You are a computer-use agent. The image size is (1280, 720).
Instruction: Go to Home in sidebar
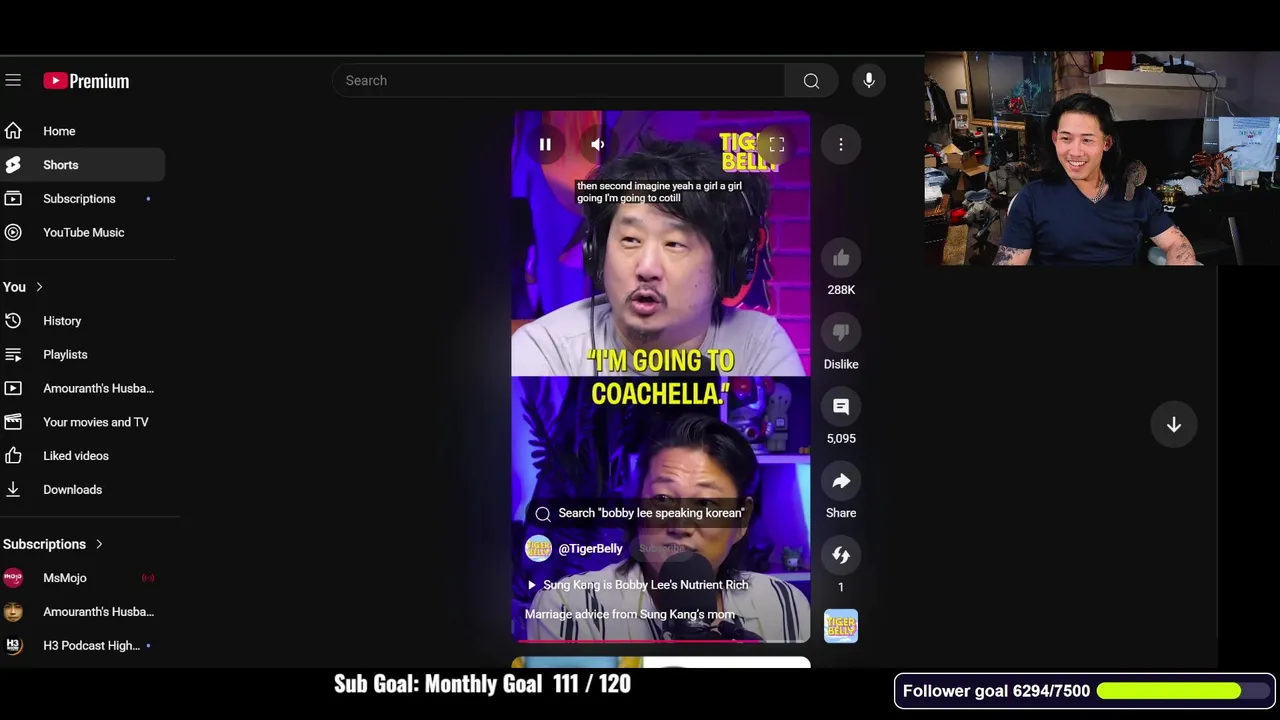tap(83, 131)
